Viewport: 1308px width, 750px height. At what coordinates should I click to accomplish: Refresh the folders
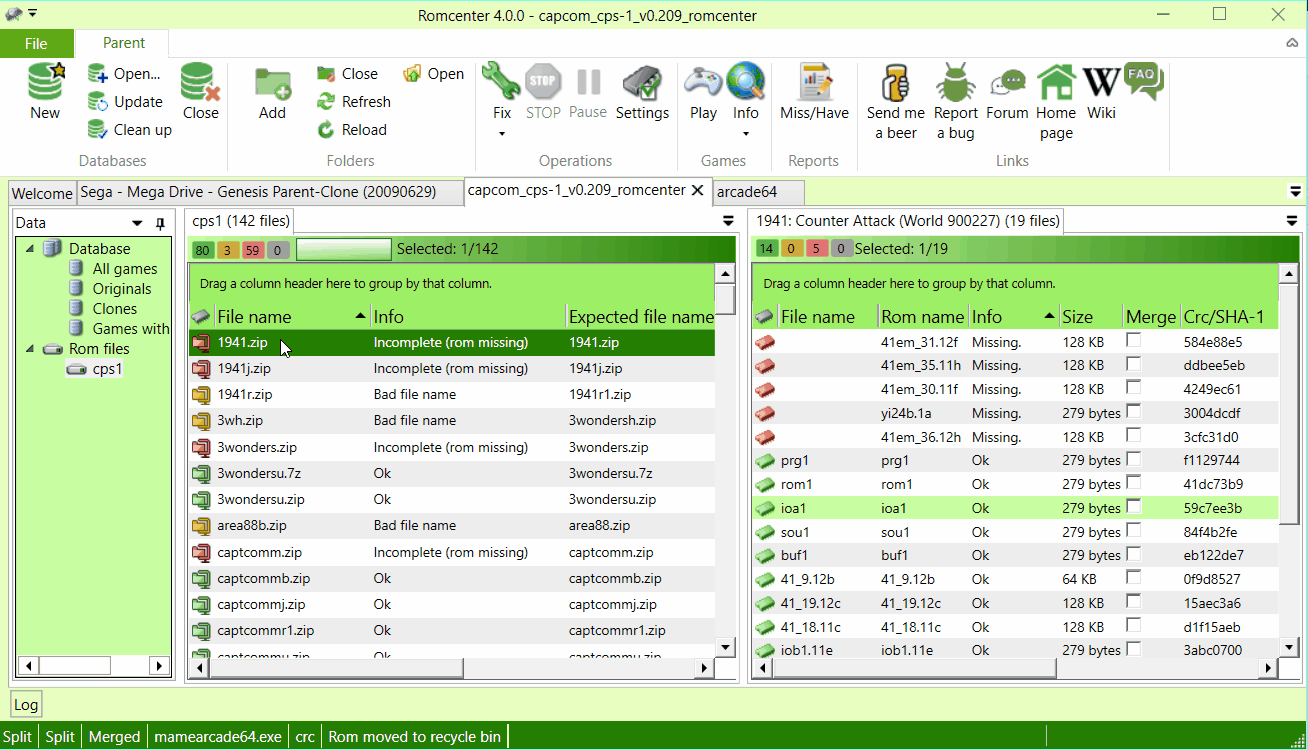[353, 101]
